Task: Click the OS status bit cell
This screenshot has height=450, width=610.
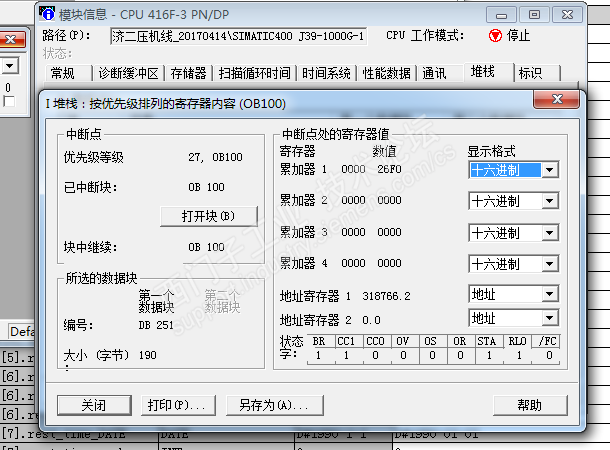Action: [432, 355]
